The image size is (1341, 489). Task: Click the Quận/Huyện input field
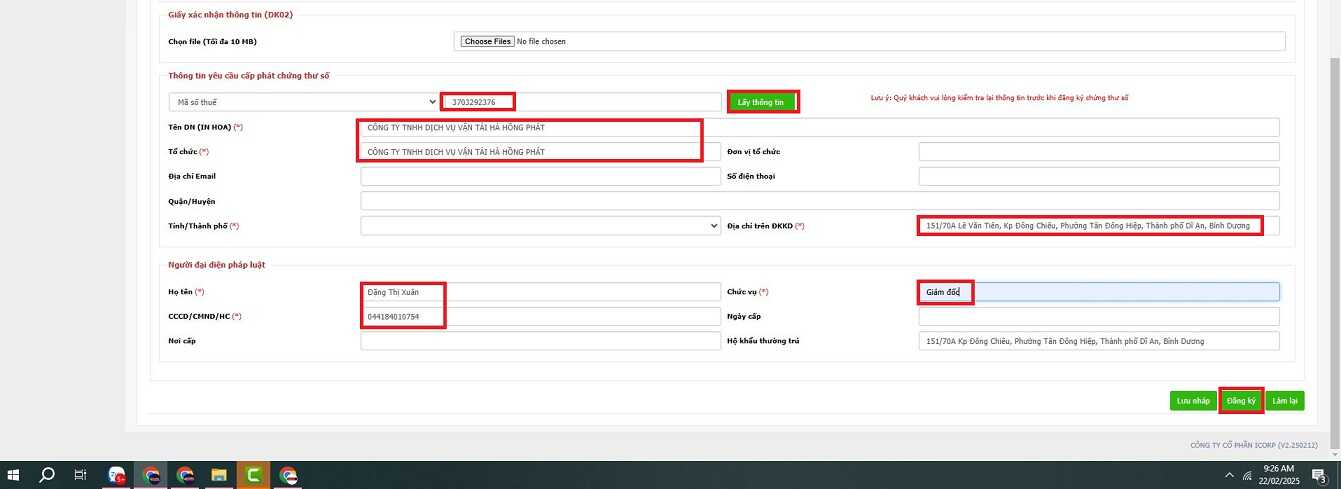coord(820,201)
